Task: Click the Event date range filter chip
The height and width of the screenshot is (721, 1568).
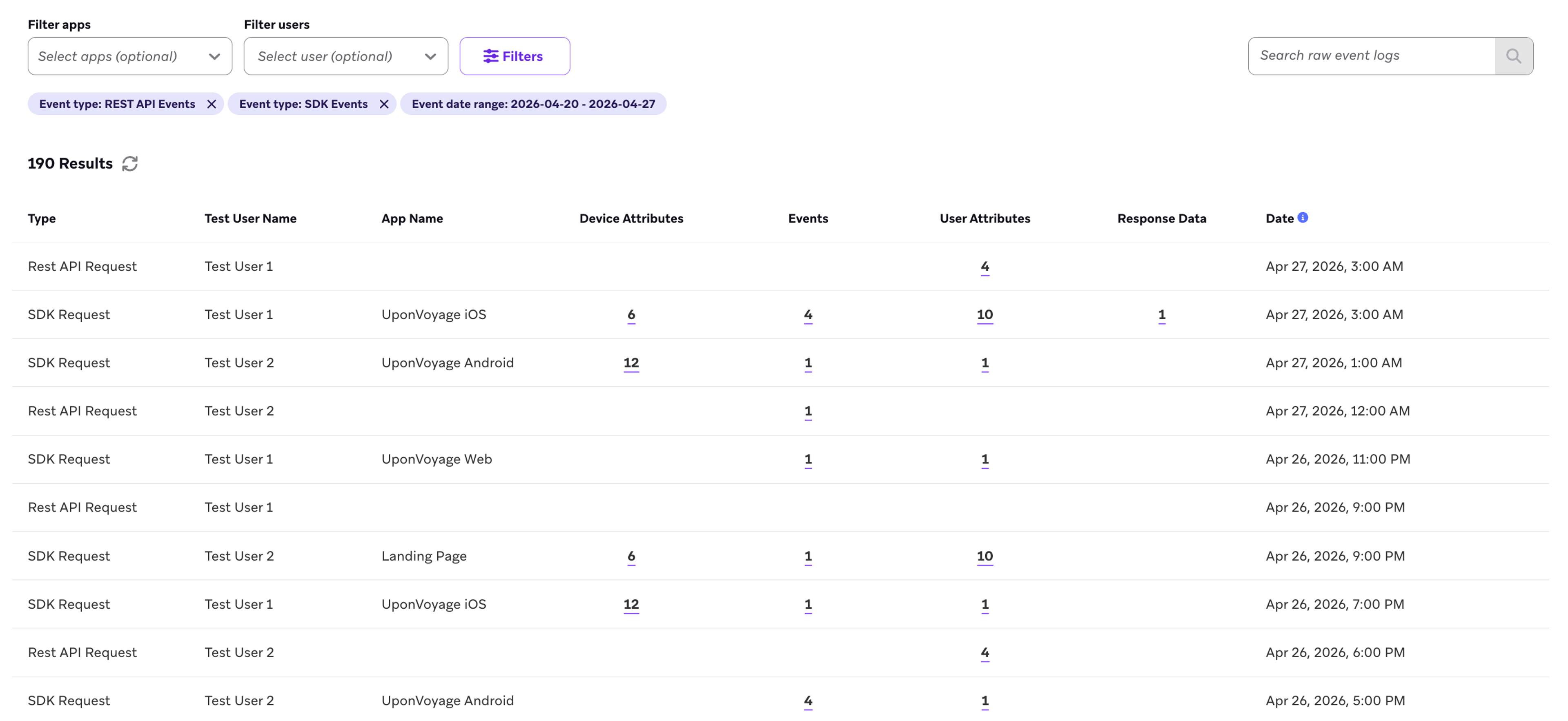Action: (x=533, y=104)
